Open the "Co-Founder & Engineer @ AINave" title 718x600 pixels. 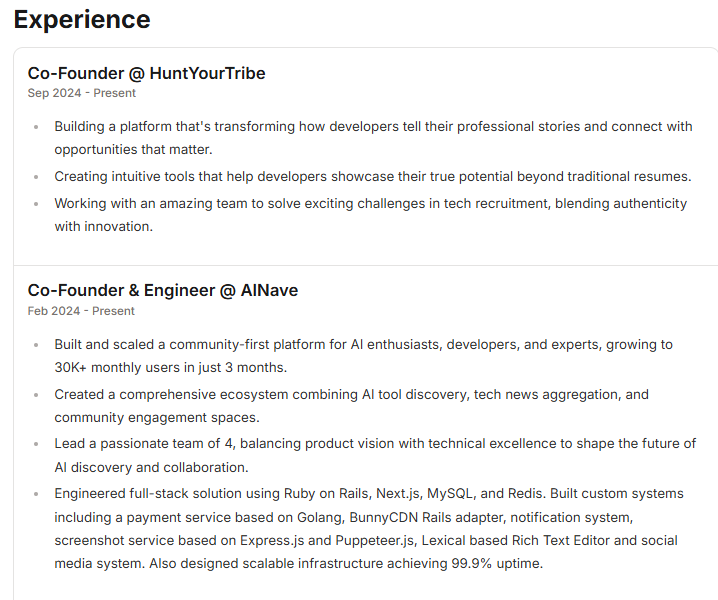pyautogui.click(x=163, y=290)
